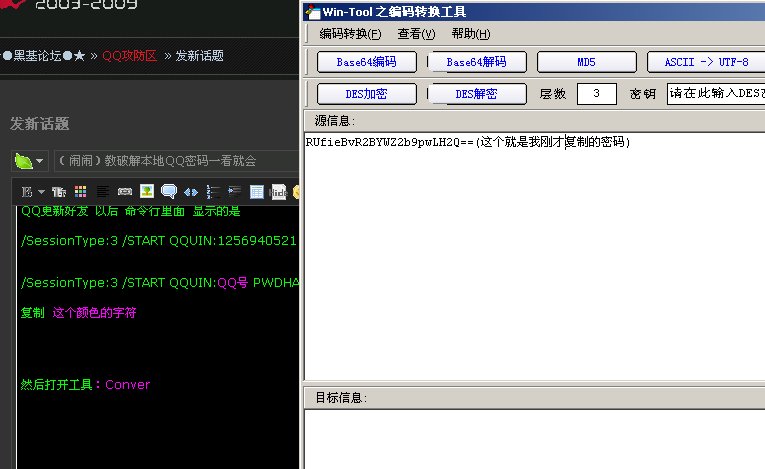Click the Hide content icon

click(279, 192)
